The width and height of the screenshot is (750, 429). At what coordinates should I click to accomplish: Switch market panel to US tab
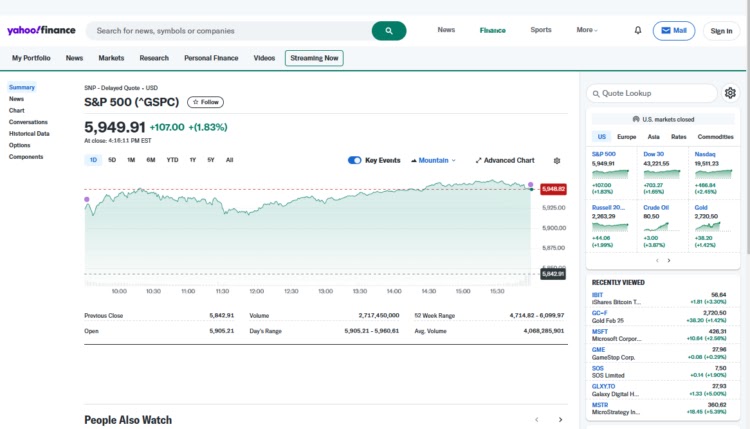[602, 136]
